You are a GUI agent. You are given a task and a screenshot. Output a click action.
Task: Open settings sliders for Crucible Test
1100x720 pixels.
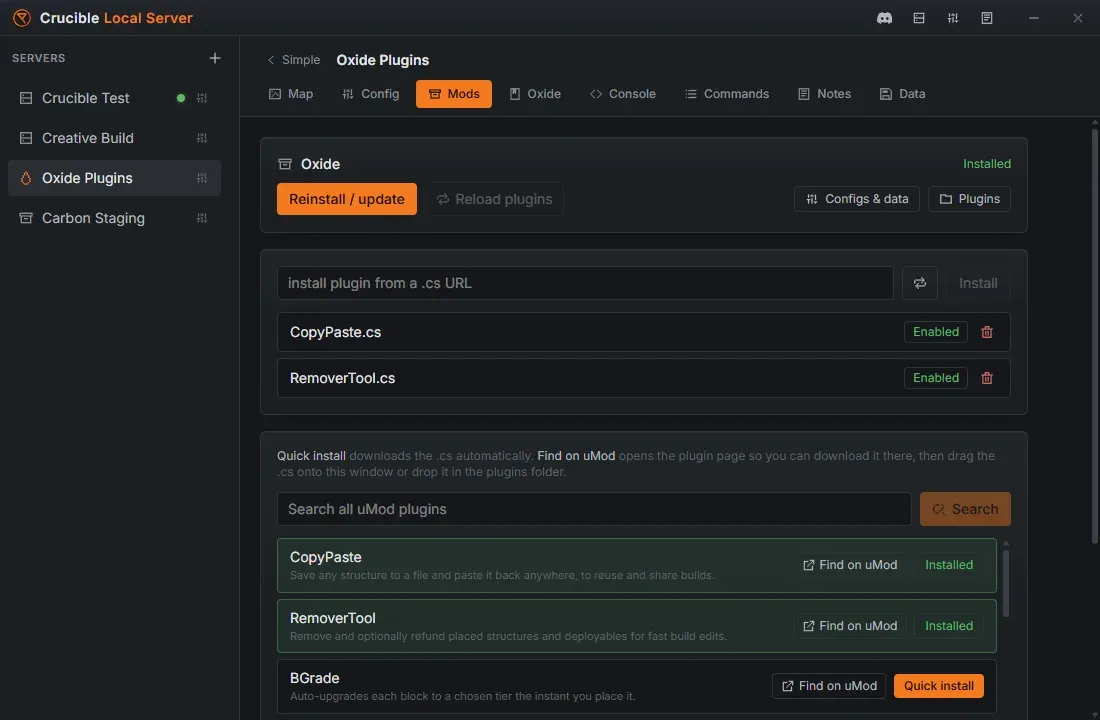coord(202,98)
